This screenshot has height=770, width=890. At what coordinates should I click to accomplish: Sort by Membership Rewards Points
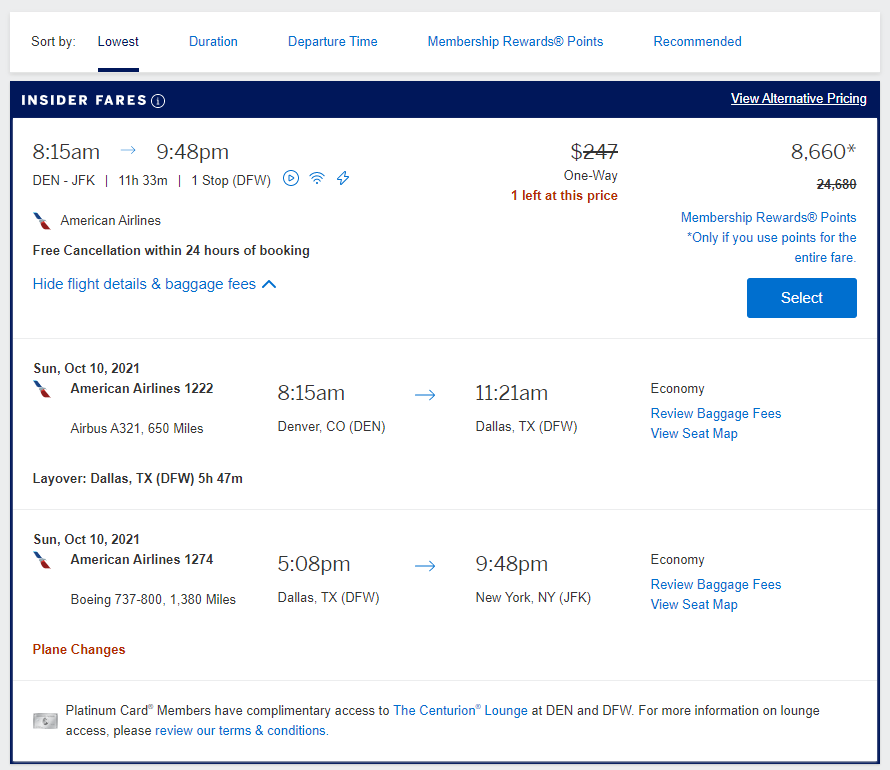pyautogui.click(x=515, y=42)
